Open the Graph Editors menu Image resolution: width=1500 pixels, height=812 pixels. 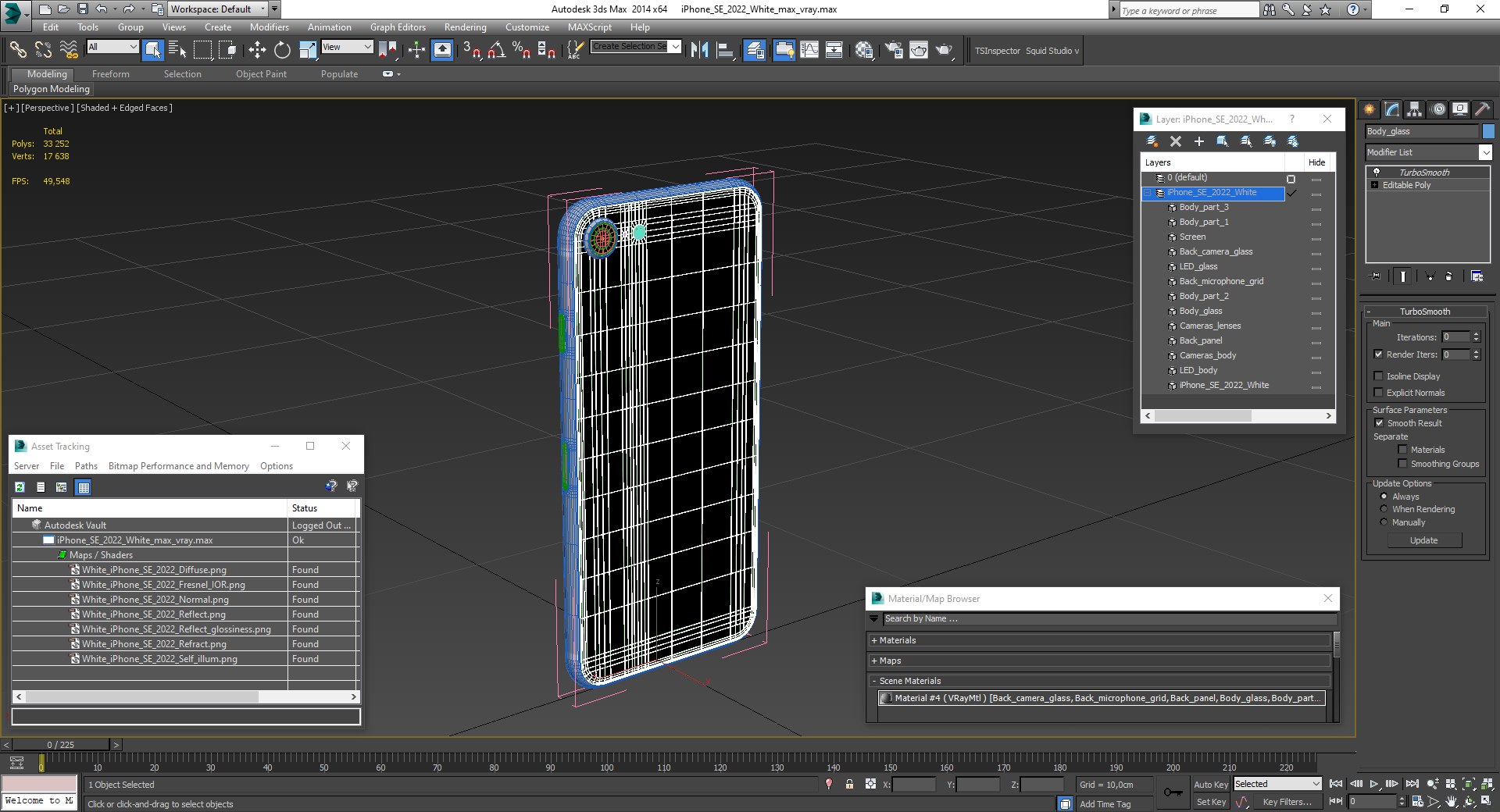point(398,27)
